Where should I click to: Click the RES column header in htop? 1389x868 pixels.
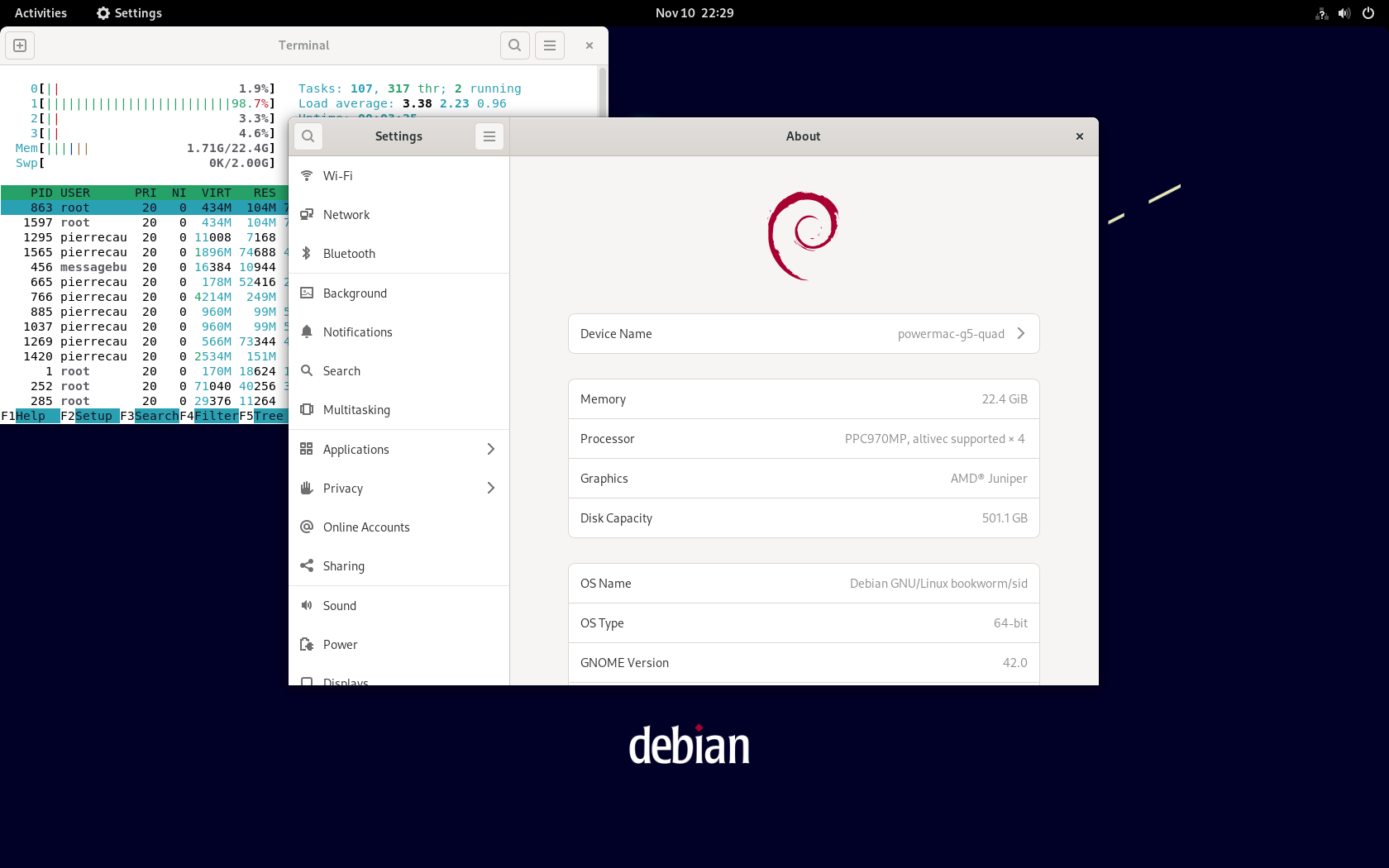265,193
